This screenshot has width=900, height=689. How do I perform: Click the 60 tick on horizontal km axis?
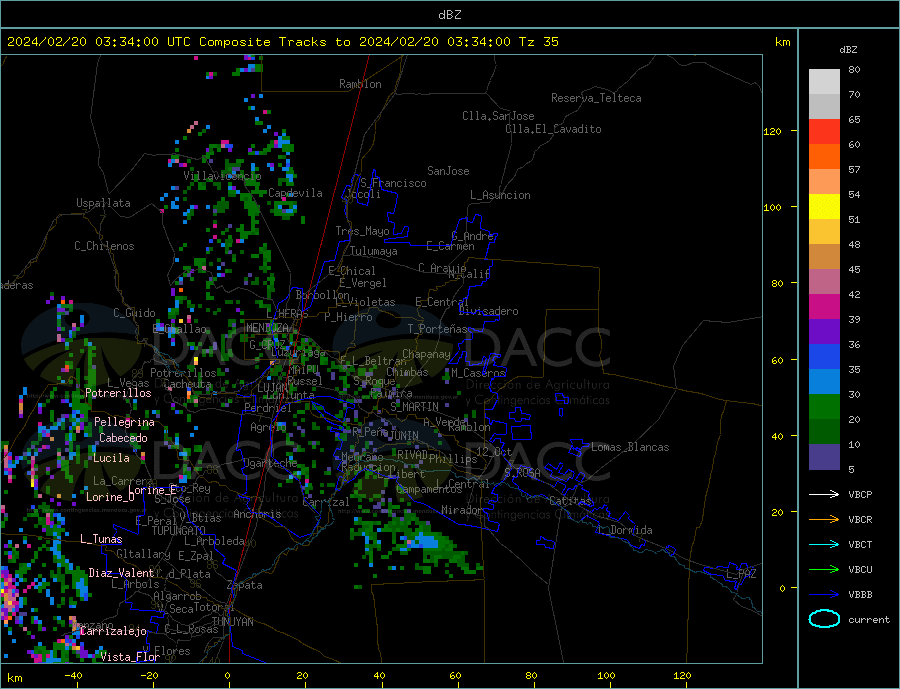[455, 676]
